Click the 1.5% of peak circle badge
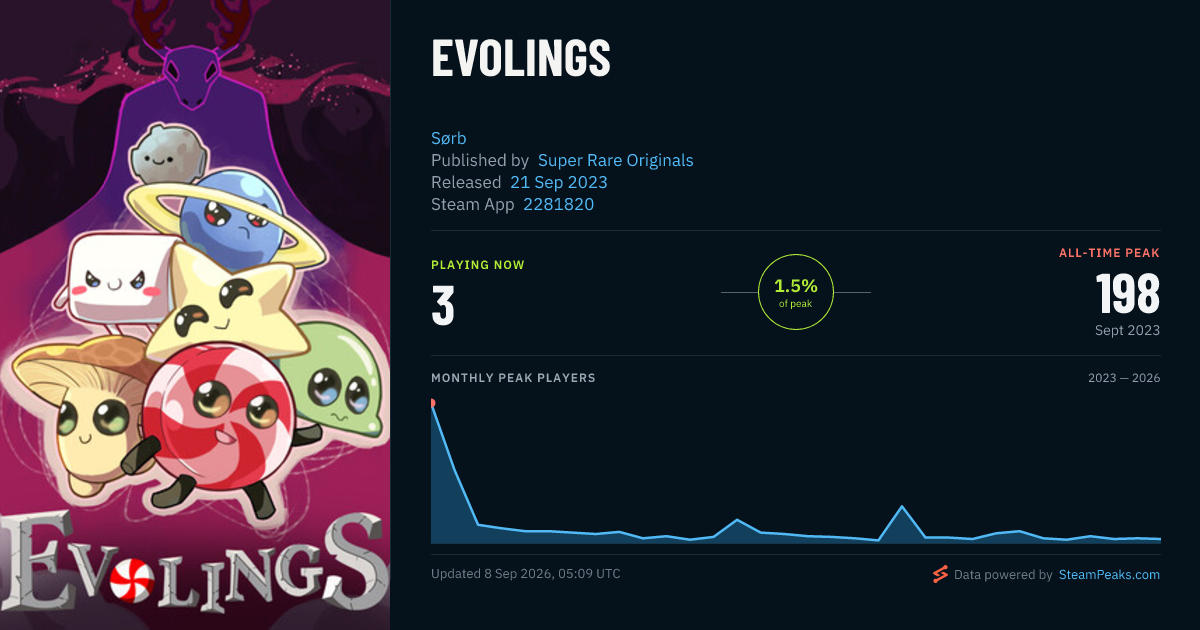The height and width of the screenshot is (630, 1200). pyautogui.click(x=796, y=292)
